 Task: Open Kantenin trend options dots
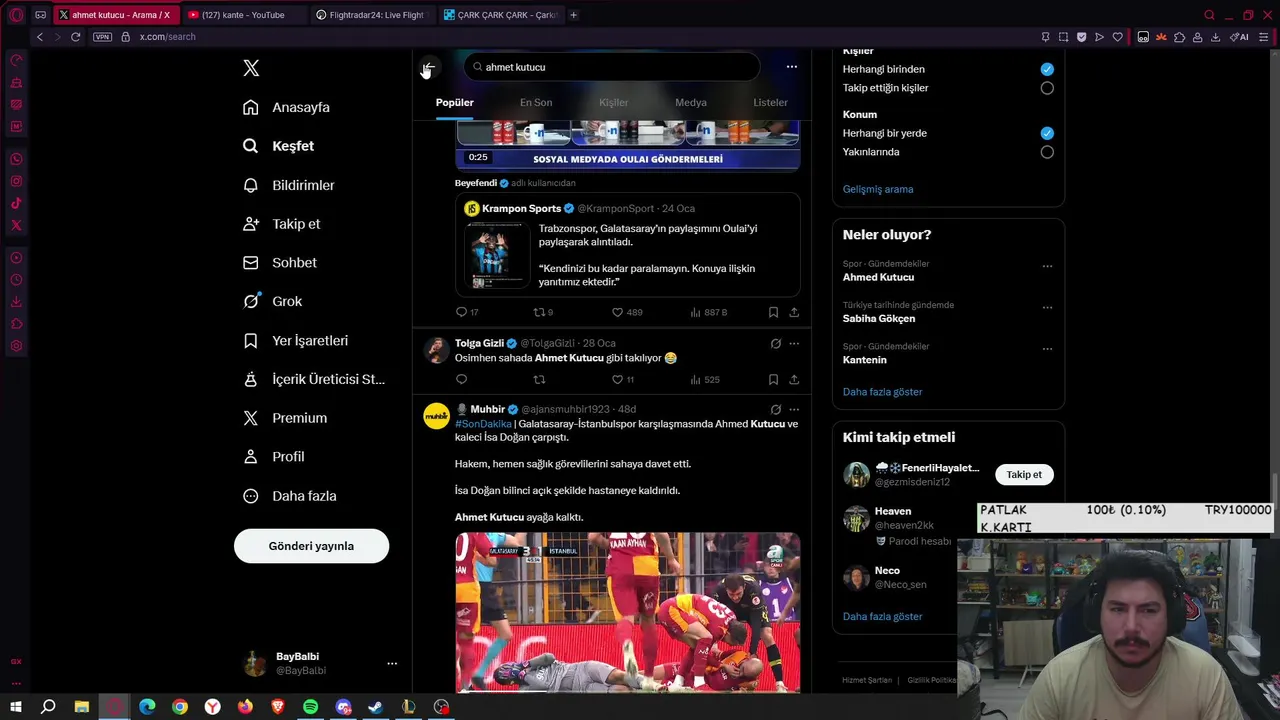coord(1047,349)
